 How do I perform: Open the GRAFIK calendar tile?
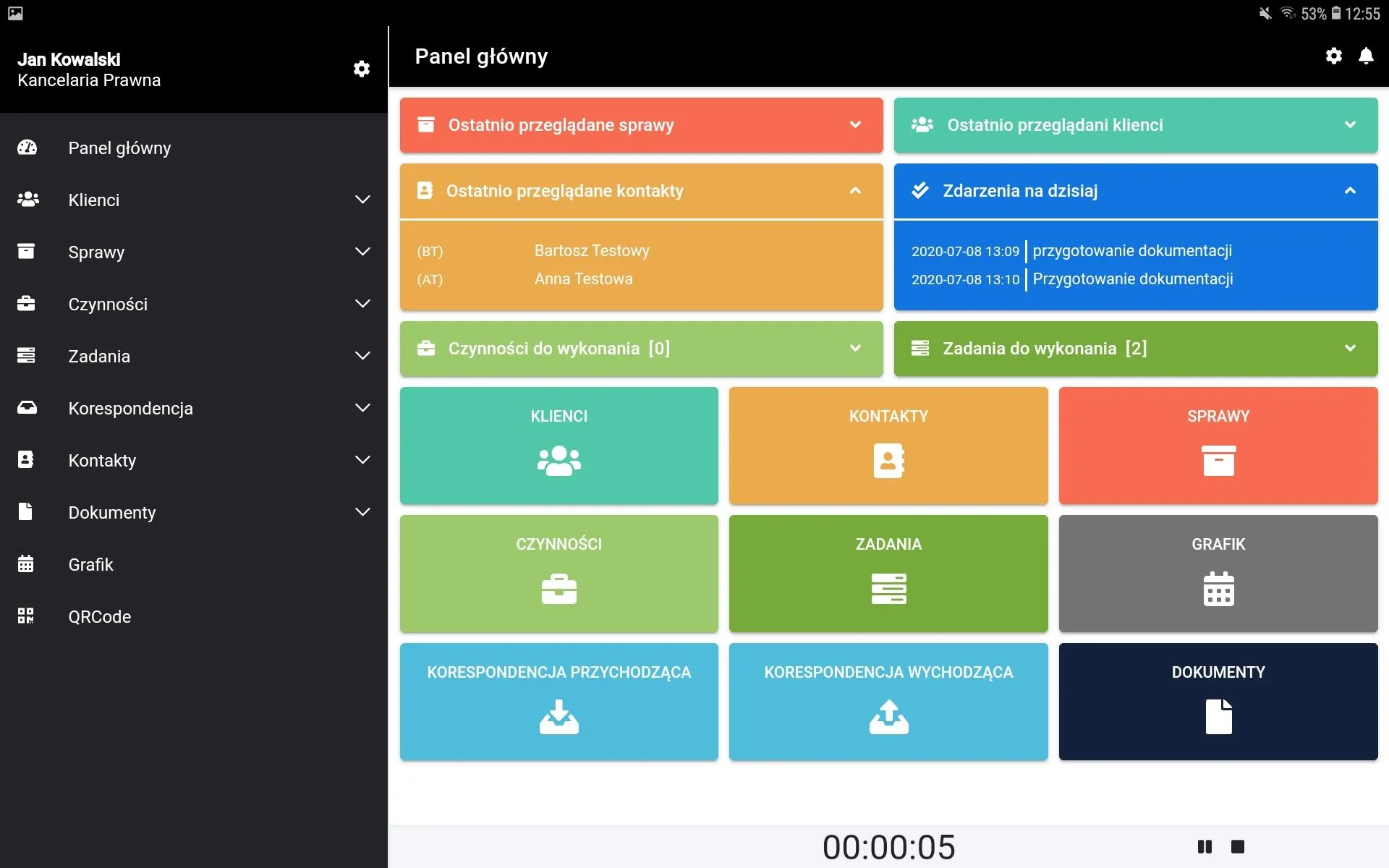point(1218,574)
